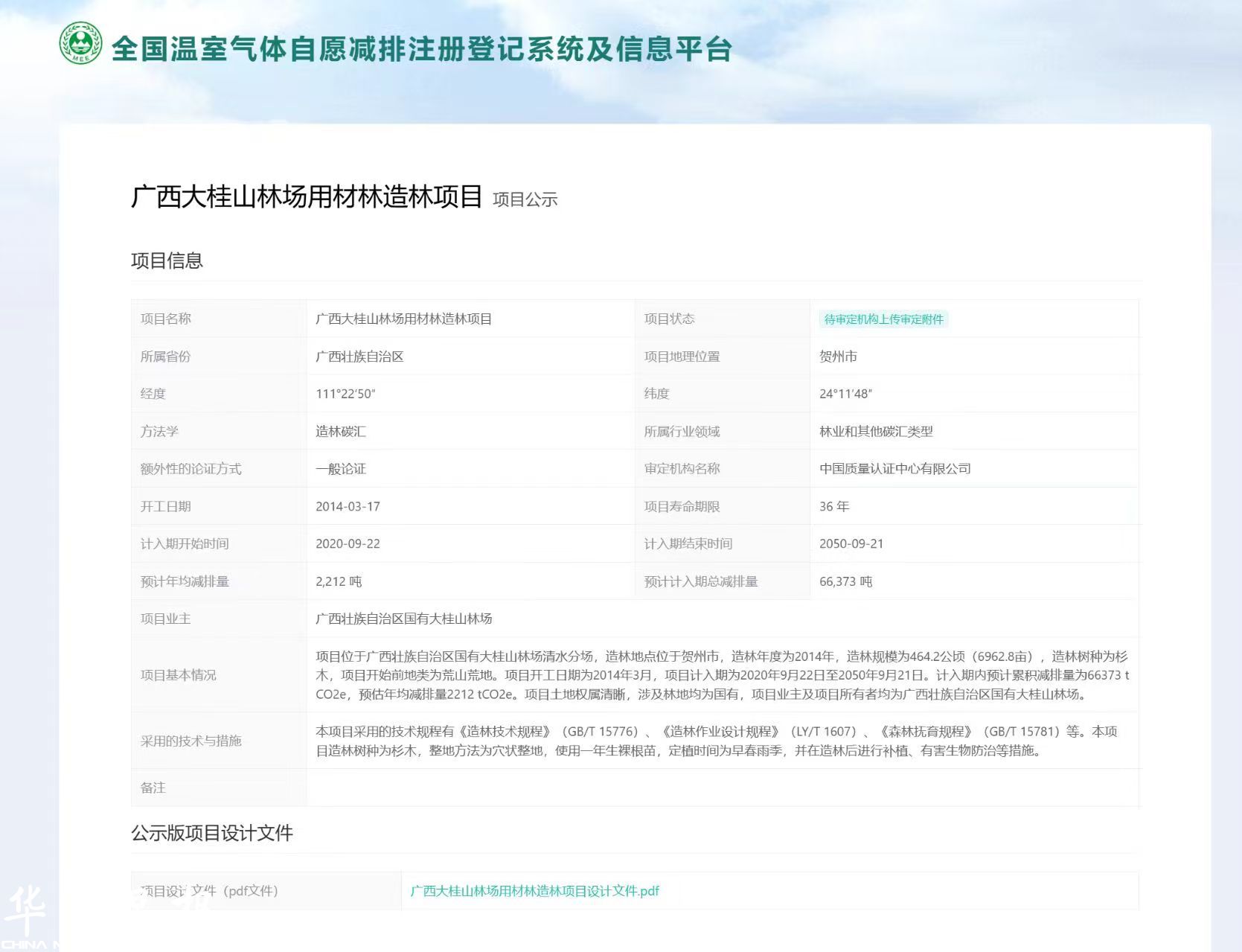Click the 66,373 吨 total reduction value
Viewport: 1242px width, 952px height.
(x=845, y=581)
